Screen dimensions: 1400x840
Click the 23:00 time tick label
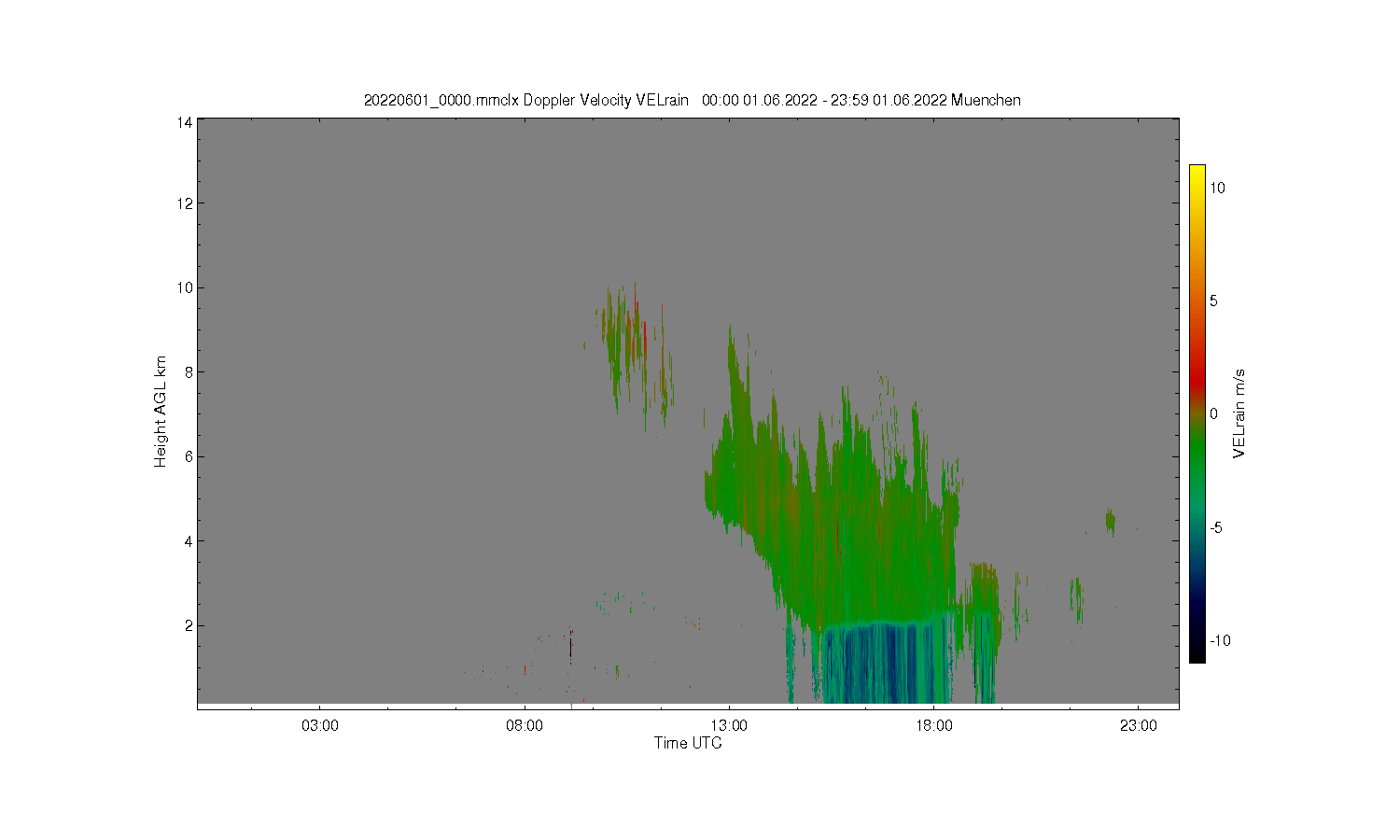pyautogui.click(x=1138, y=725)
